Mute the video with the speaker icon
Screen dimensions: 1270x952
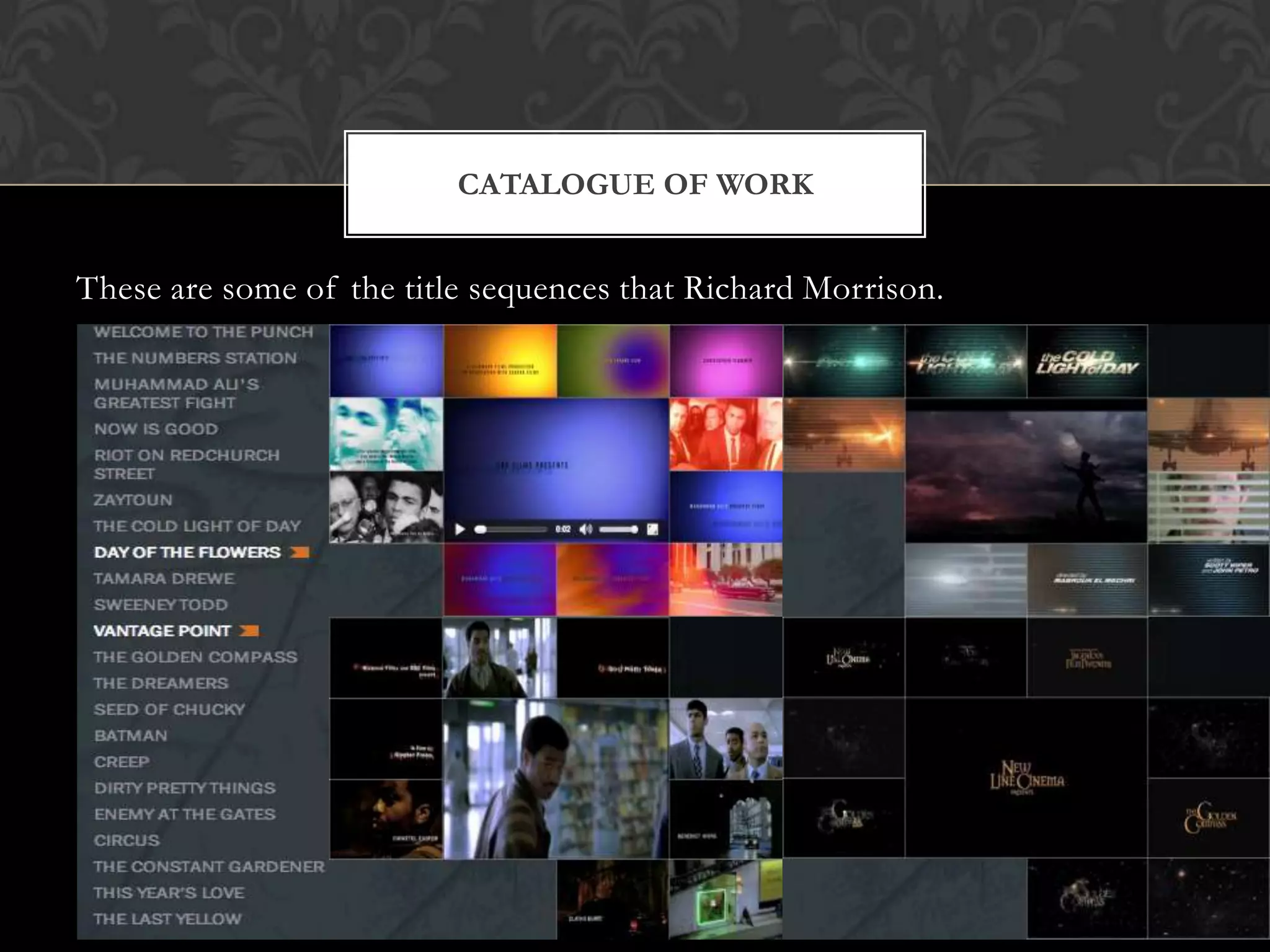tap(585, 529)
